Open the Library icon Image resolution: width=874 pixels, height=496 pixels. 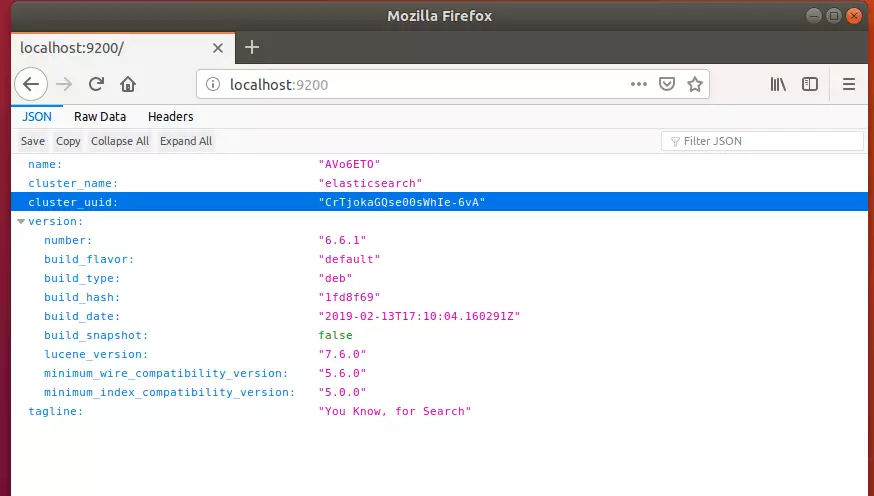778,84
